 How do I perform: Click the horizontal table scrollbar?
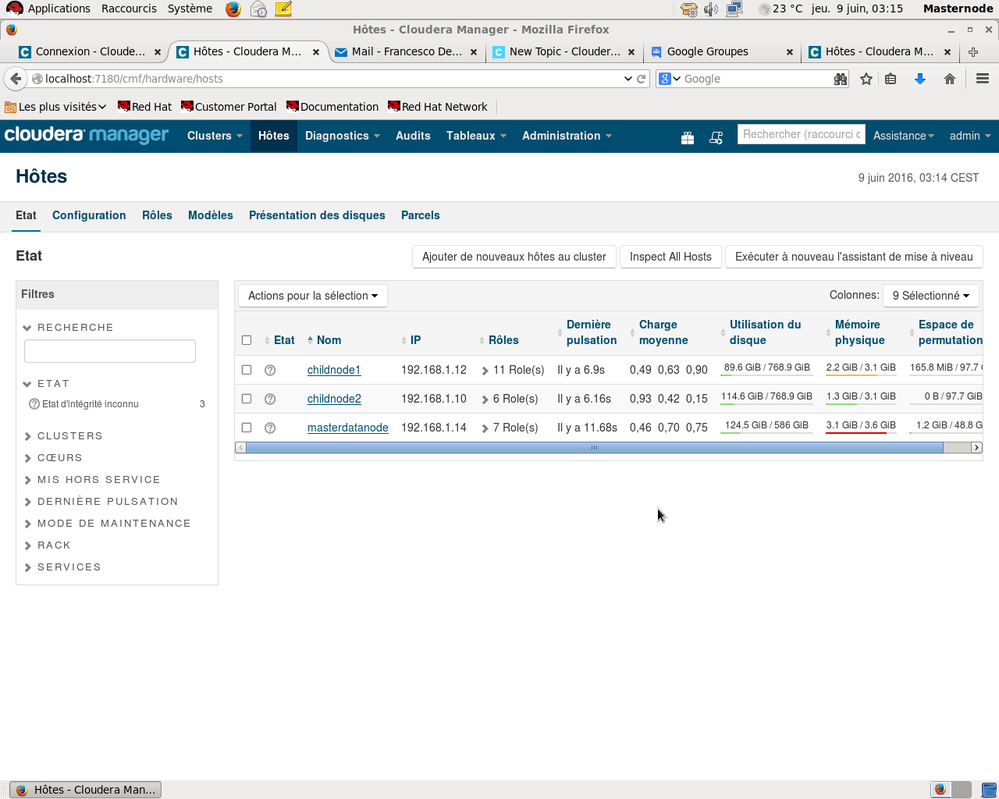(x=594, y=448)
